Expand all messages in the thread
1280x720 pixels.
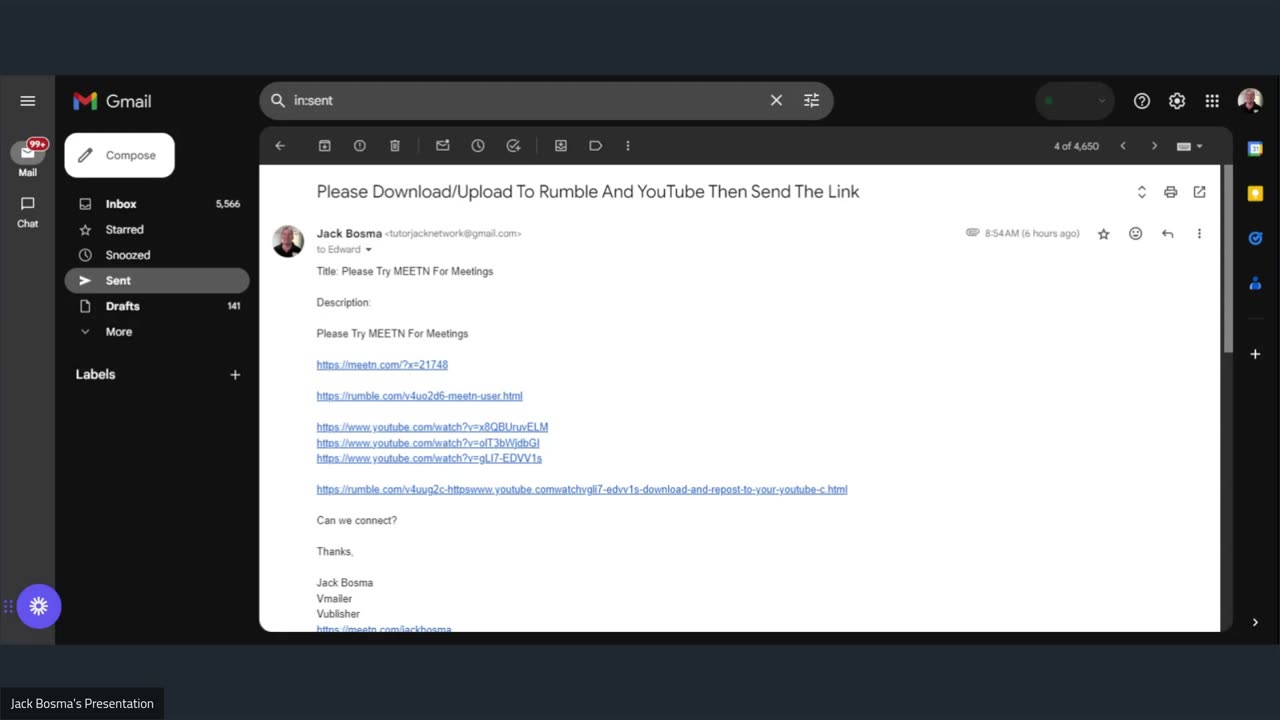[x=1141, y=192]
